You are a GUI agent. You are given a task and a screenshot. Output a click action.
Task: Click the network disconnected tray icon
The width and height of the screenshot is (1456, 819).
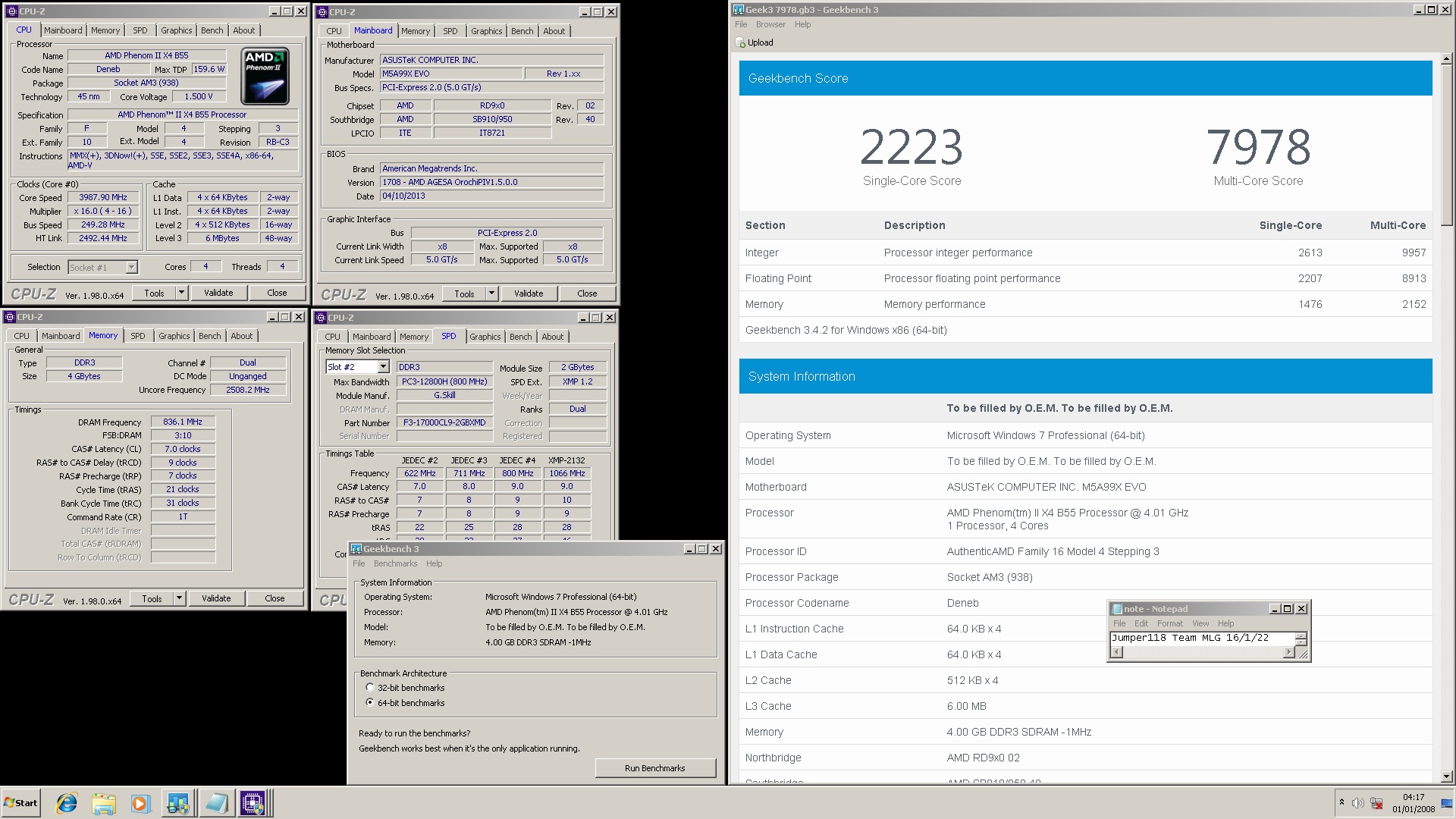point(1376,803)
